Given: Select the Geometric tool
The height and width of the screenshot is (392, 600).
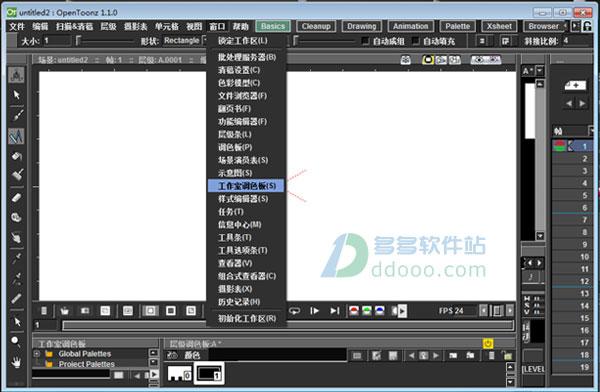Looking at the screenshot, I should coord(16,136).
